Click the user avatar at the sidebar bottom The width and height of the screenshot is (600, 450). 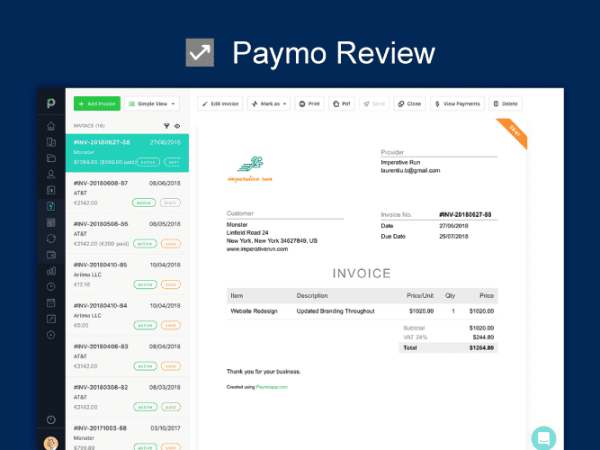pyautogui.click(x=50, y=442)
